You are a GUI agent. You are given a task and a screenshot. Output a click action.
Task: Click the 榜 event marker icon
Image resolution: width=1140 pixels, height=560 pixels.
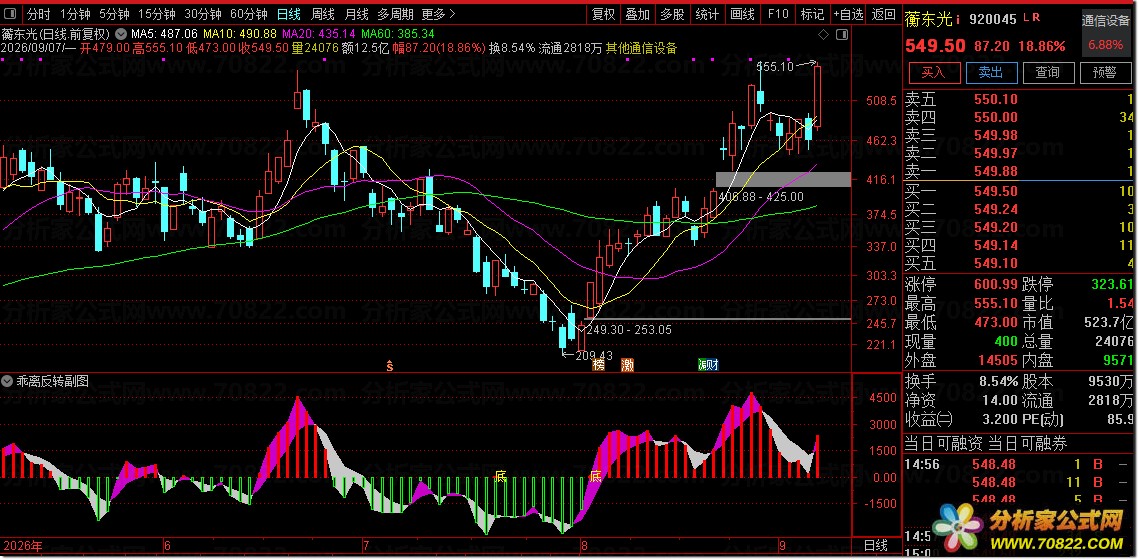pyautogui.click(x=598, y=364)
